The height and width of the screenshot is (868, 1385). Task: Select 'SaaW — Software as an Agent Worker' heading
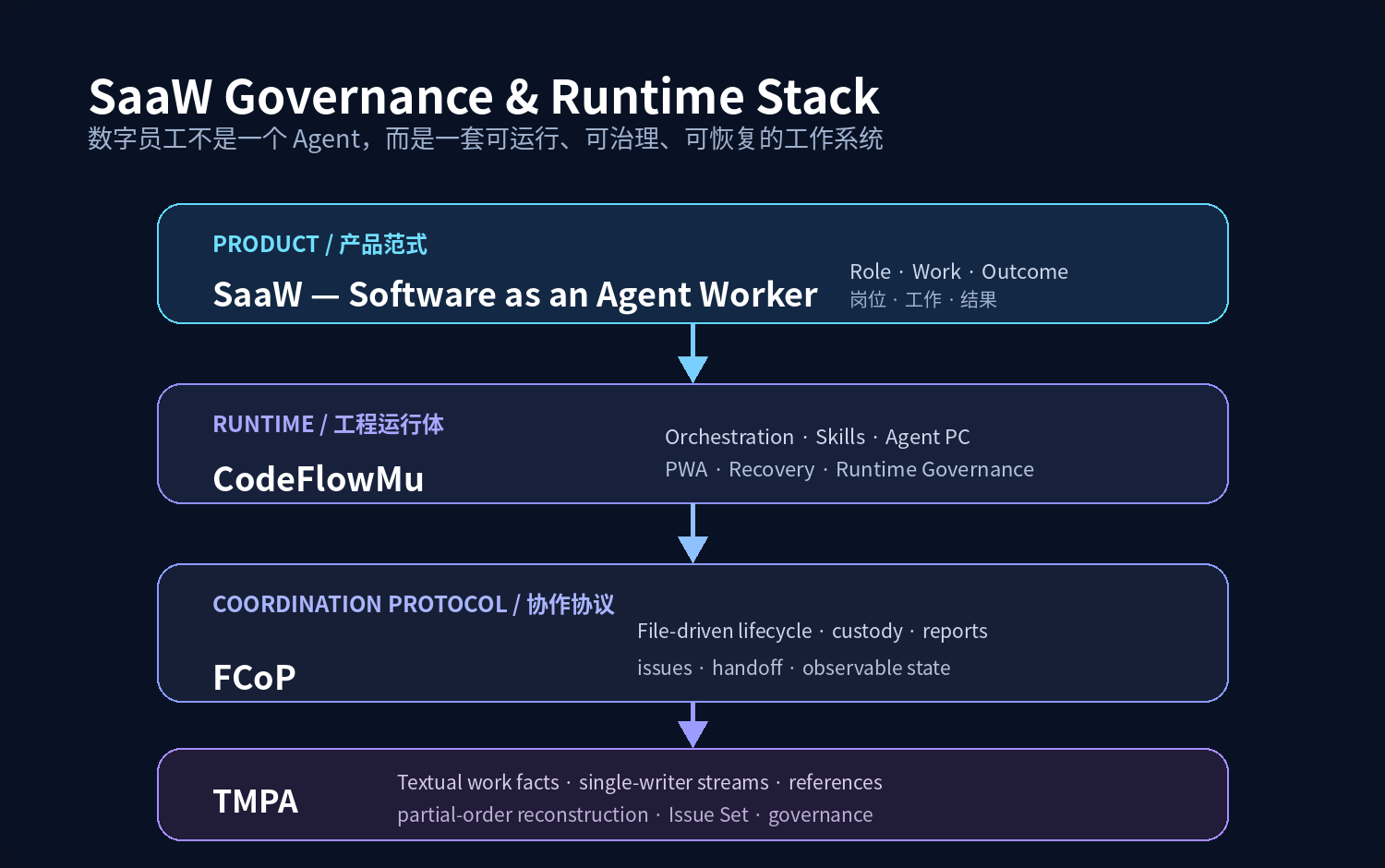click(515, 295)
